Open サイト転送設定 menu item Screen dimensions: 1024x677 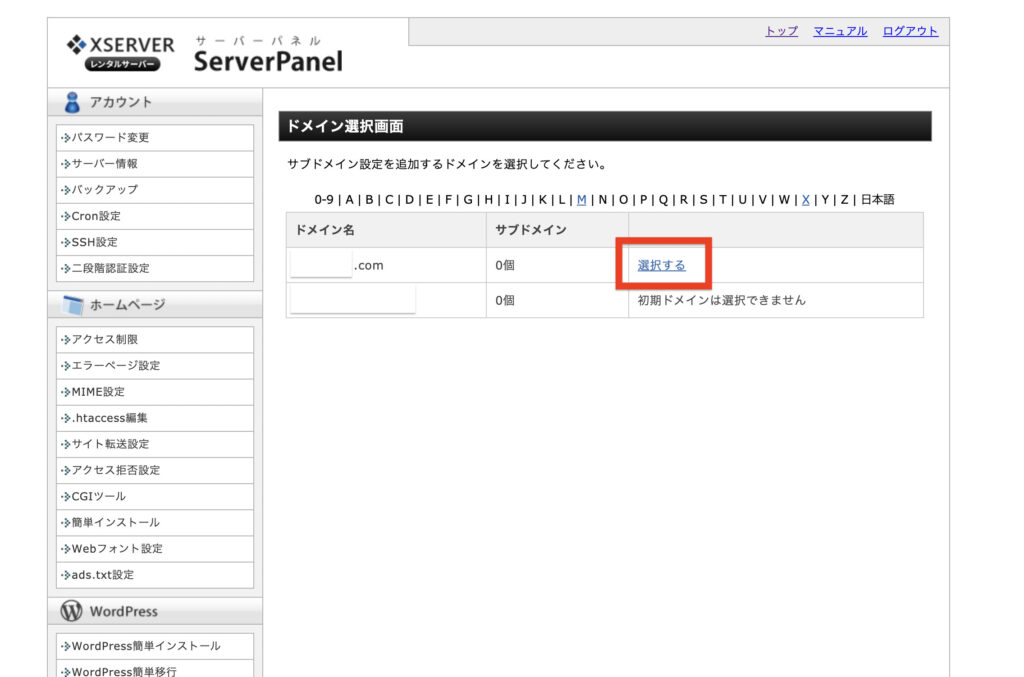[x=155, y=444]
